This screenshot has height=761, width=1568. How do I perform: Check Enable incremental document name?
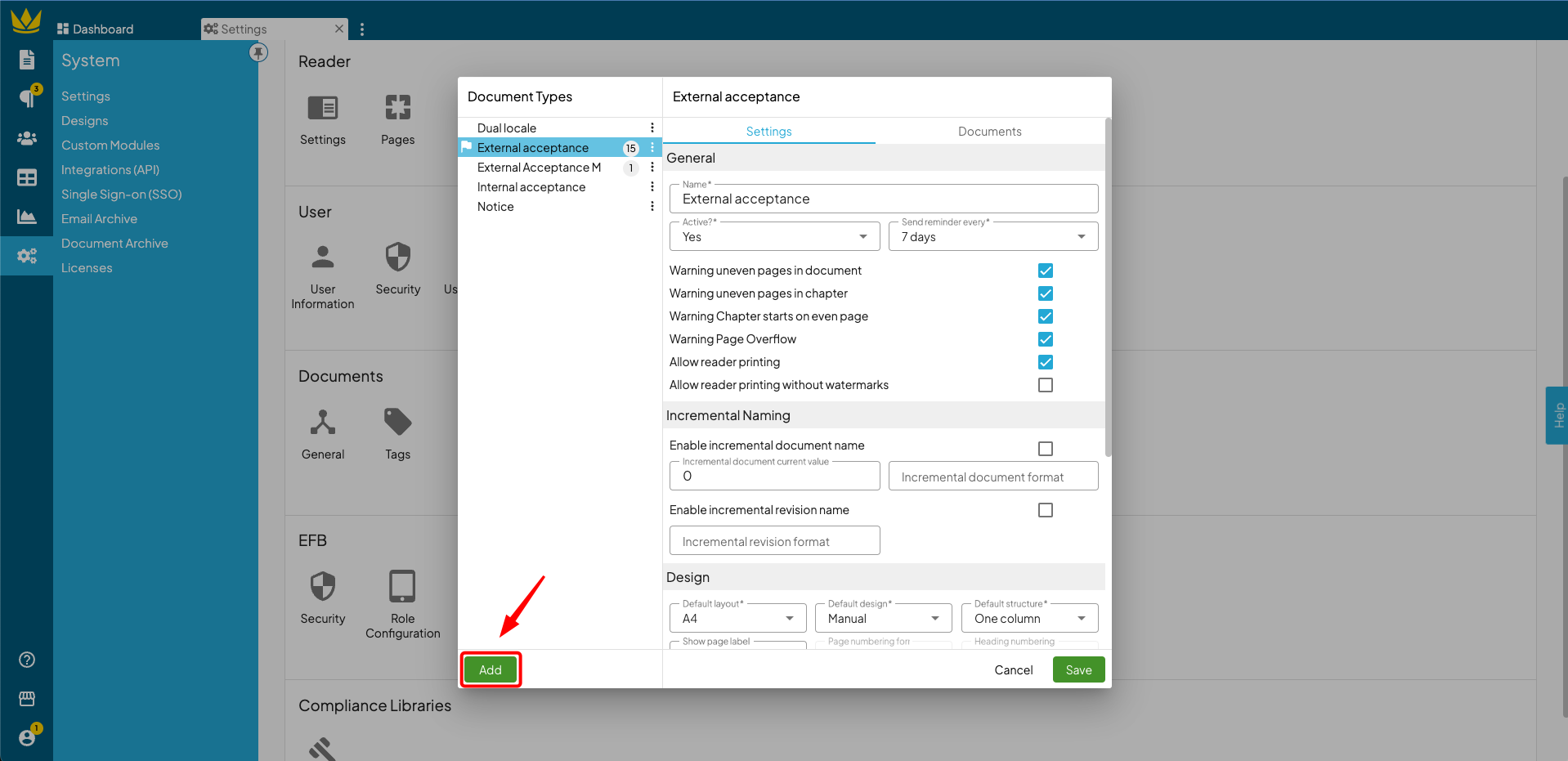click(1045, 449)
